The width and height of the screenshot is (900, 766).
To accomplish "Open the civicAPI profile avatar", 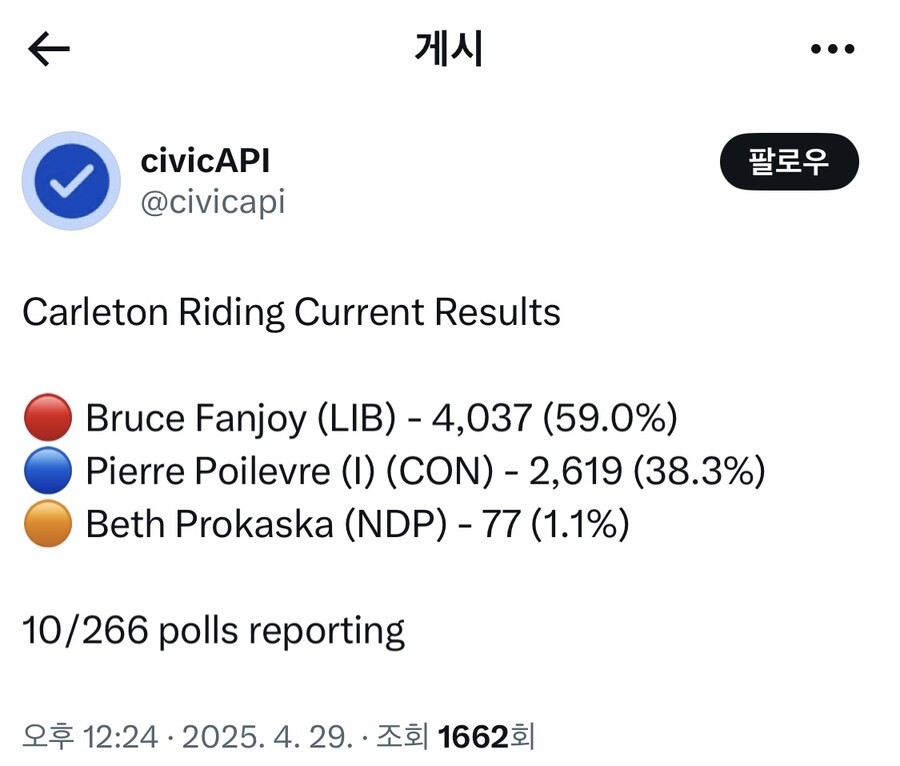I will [x=71, y=181].
